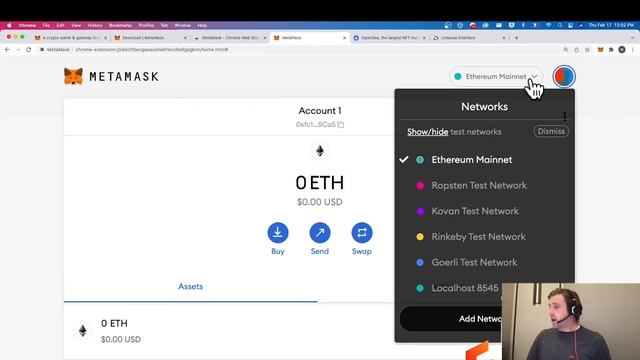640x360 pixels.
Task: Click the Send arrow button
Action: pos(320,233)
